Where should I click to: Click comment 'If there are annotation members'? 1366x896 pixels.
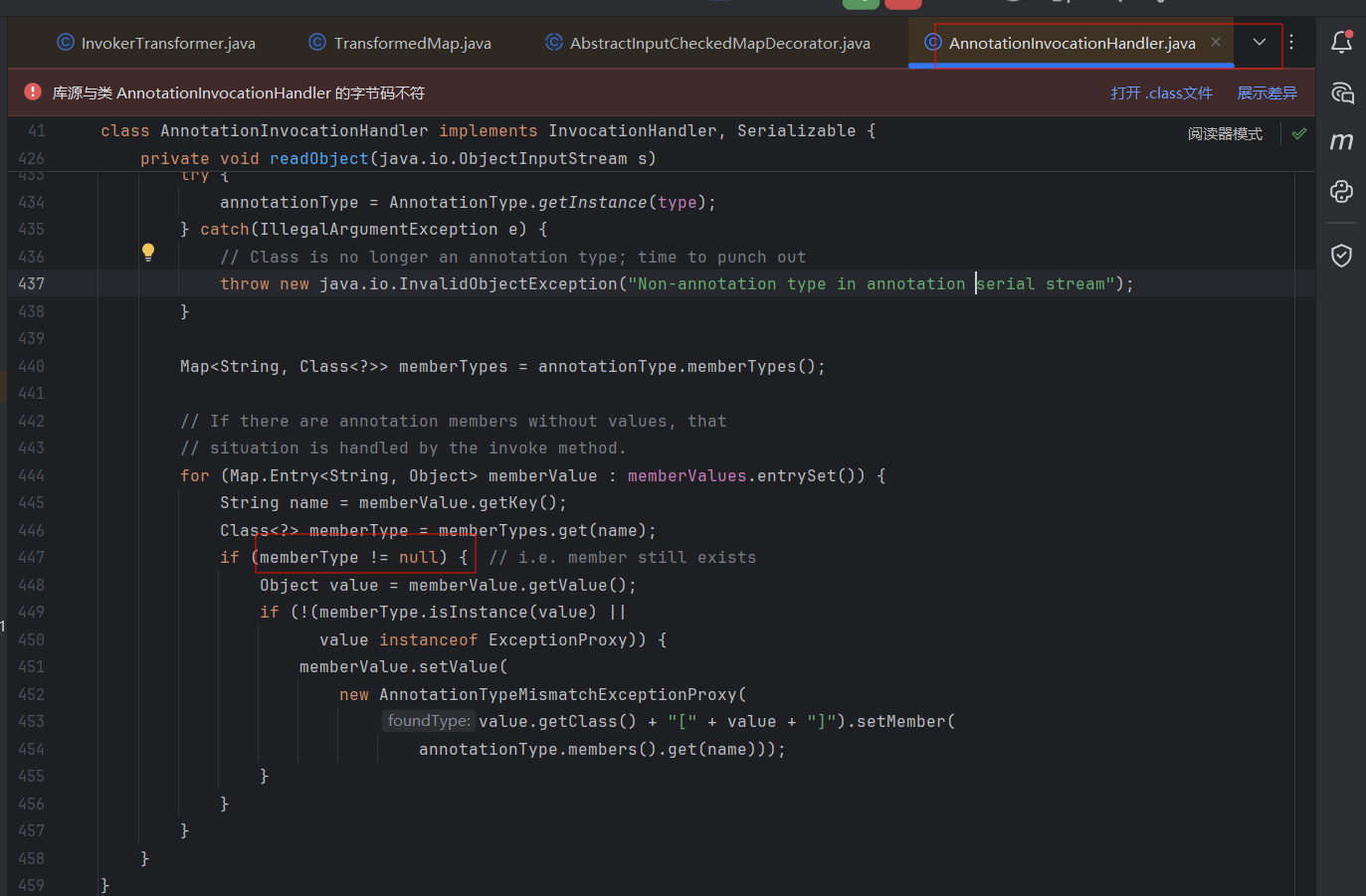click(x=453, y=421)
